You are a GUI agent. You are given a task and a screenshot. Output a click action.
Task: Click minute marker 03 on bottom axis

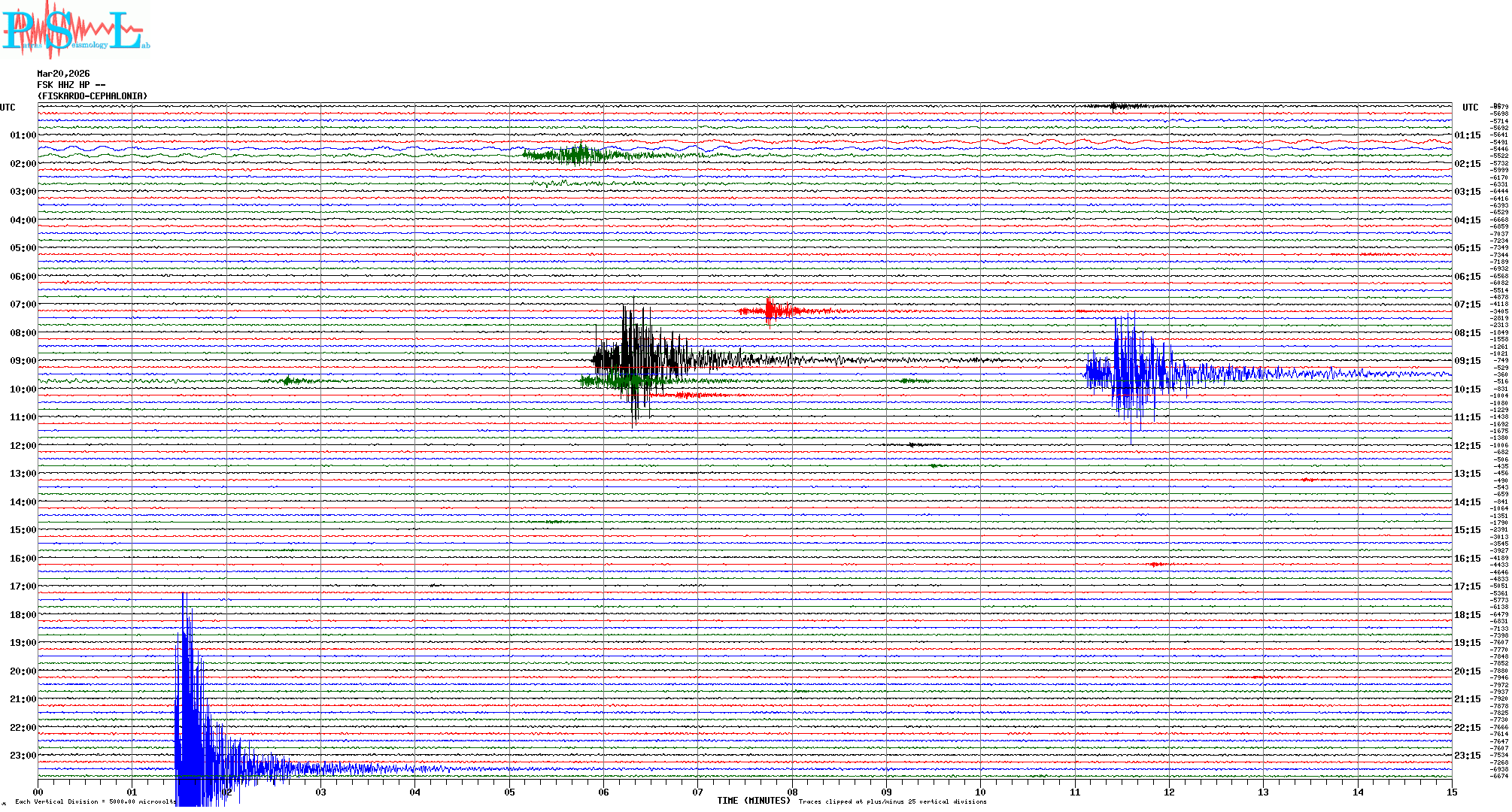coord(321,792)
